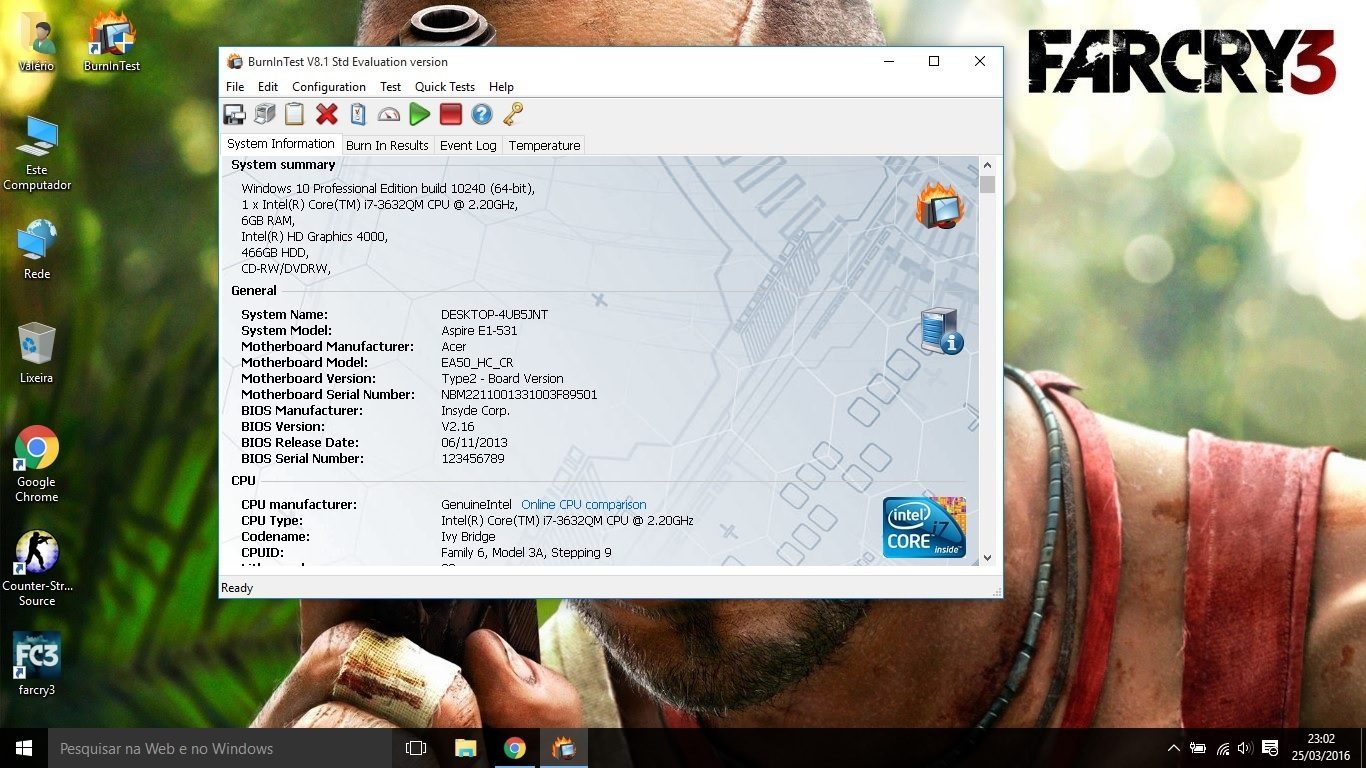Click the scrollbar up arrow in BurnInTest

(x=988, y=165)
